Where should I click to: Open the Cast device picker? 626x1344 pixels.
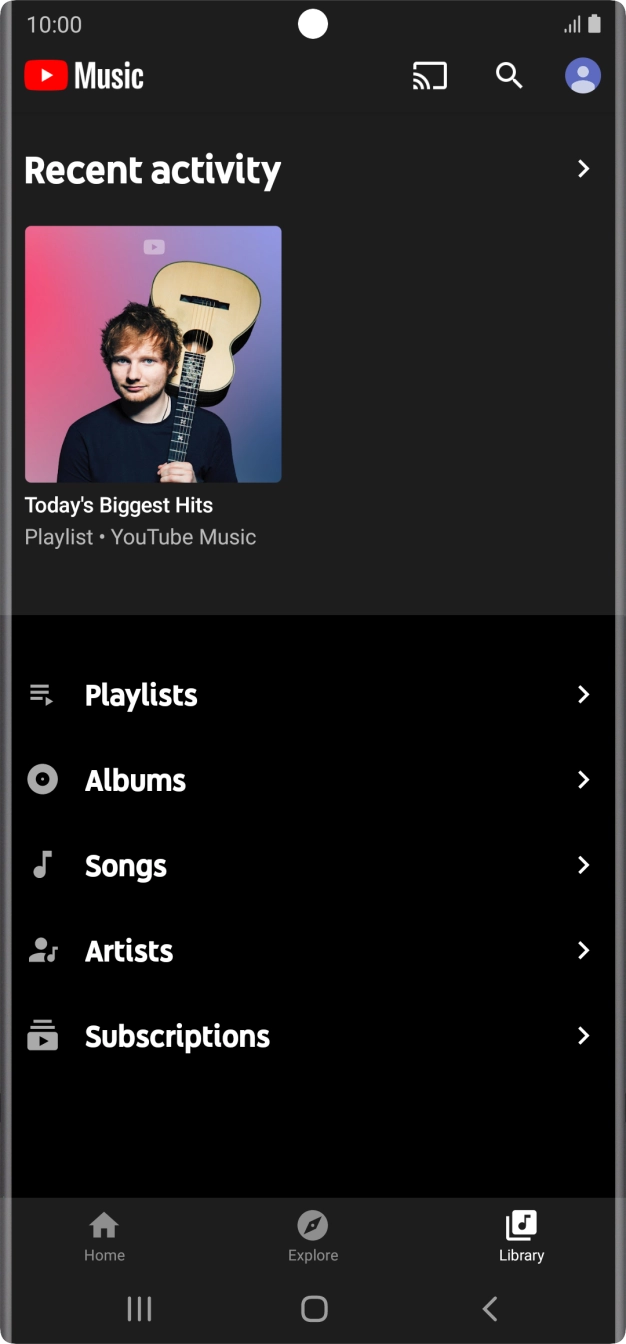point(429,75)
